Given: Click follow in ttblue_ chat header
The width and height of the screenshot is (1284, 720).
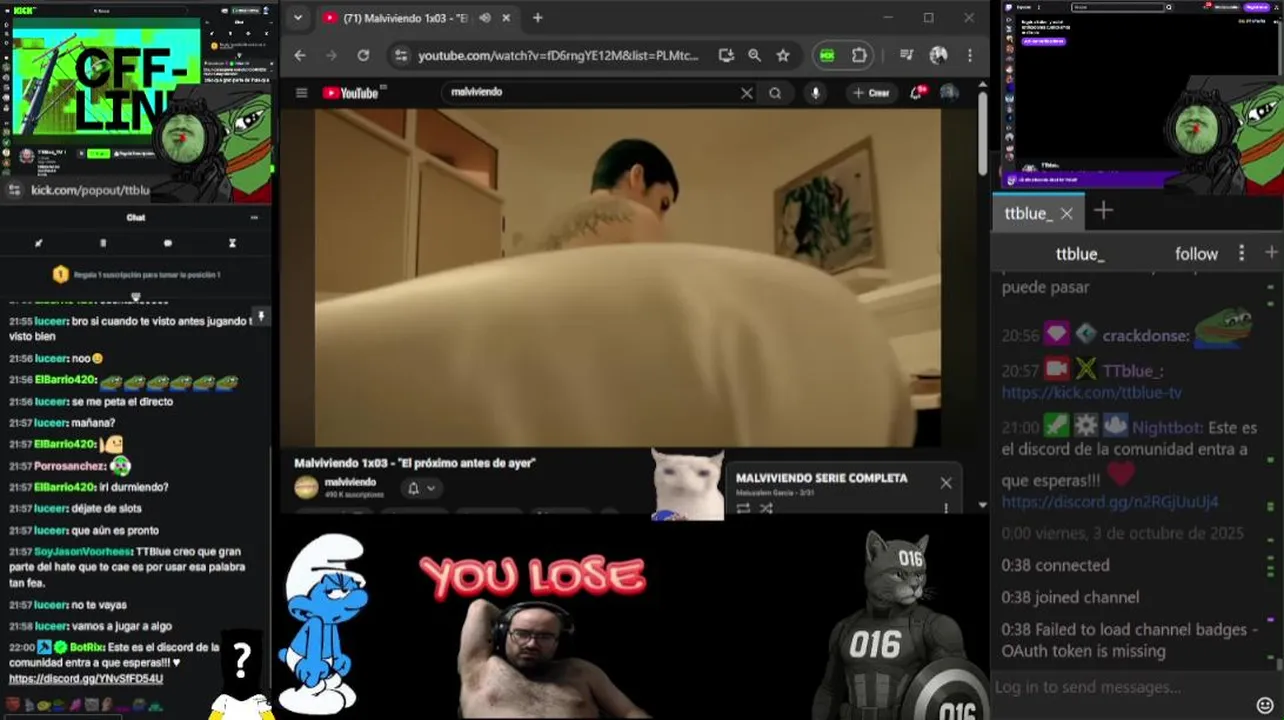Looking at the screenshot, I should [1196, 254].
